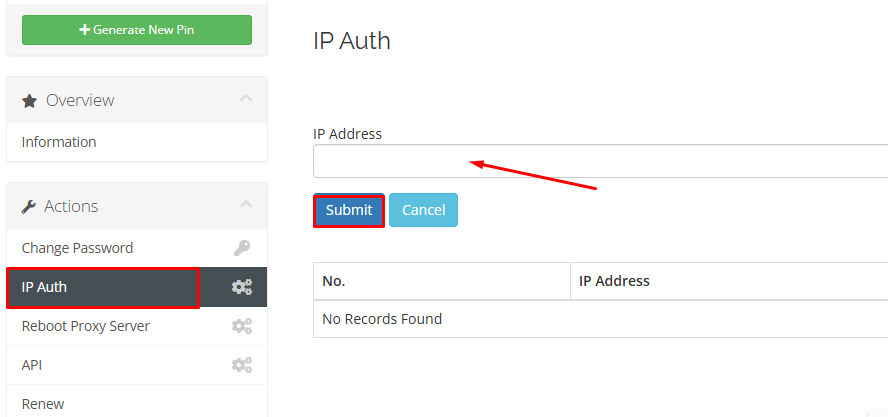Open the Renew sidebar entry
888x417 pixels.
[x=43, y=404]
